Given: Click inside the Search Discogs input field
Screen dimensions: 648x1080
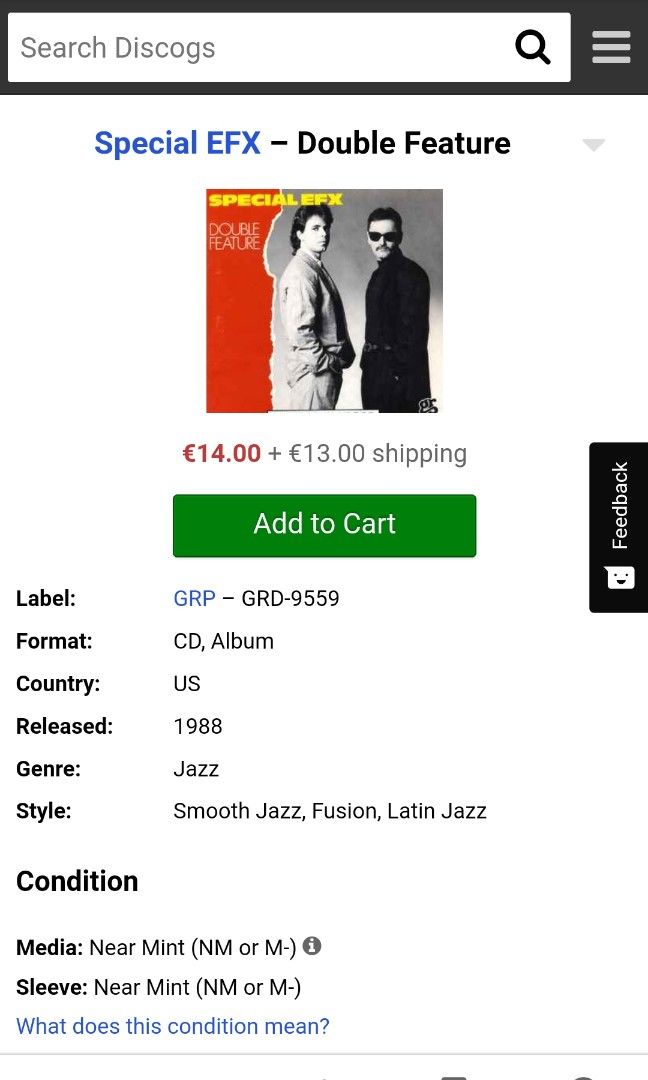Looking at the screenshot, I should click(x=200, y=47).
